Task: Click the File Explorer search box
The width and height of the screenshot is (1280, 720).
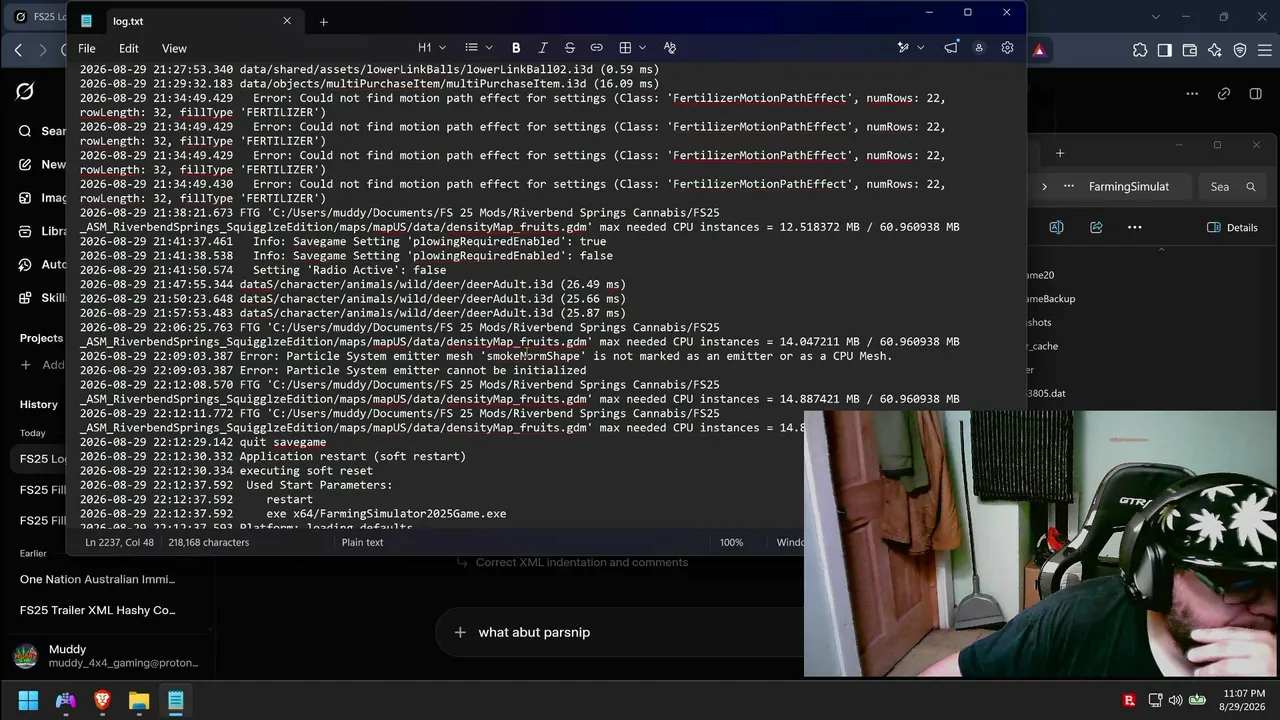Action: [x=1233, y=187]
